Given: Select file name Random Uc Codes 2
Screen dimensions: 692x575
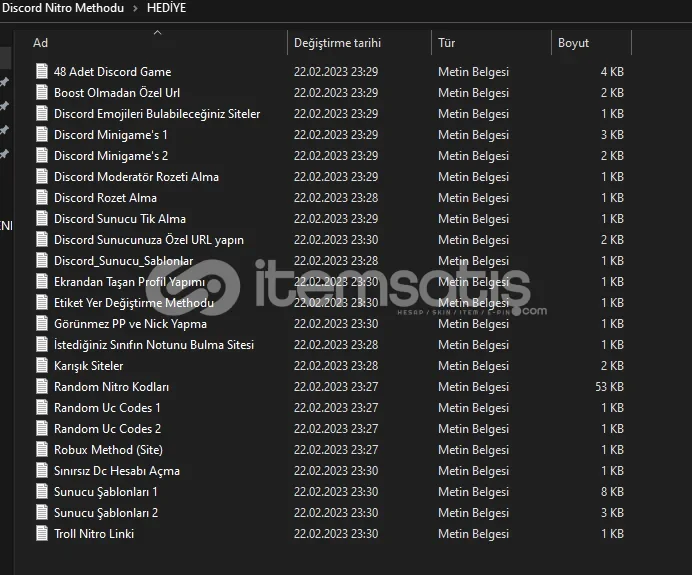Looking at the screenshot, I should coord(108,428).
